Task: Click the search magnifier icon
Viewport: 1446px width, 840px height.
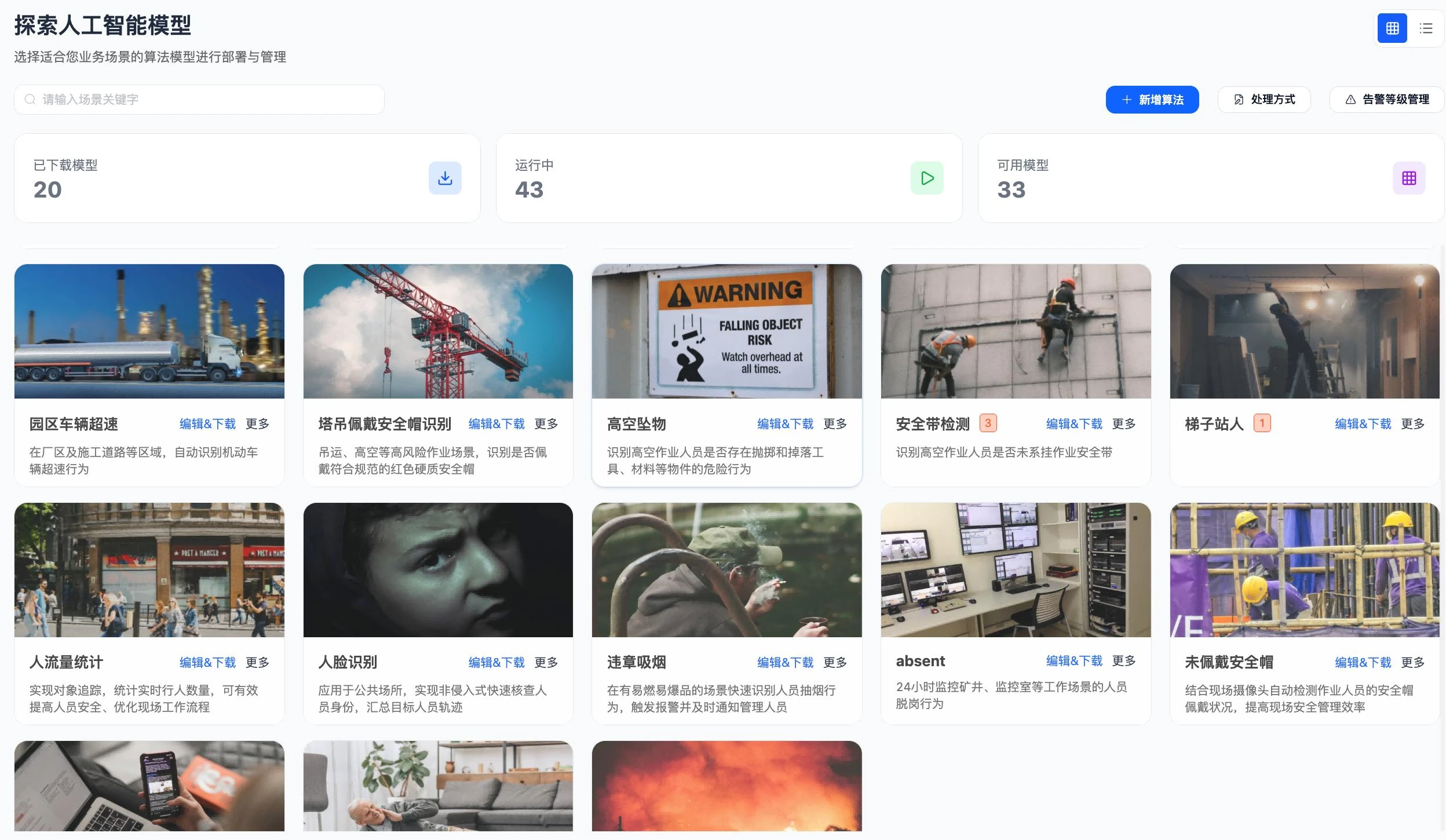Action: pyautogui.click(x=30, y=100)
